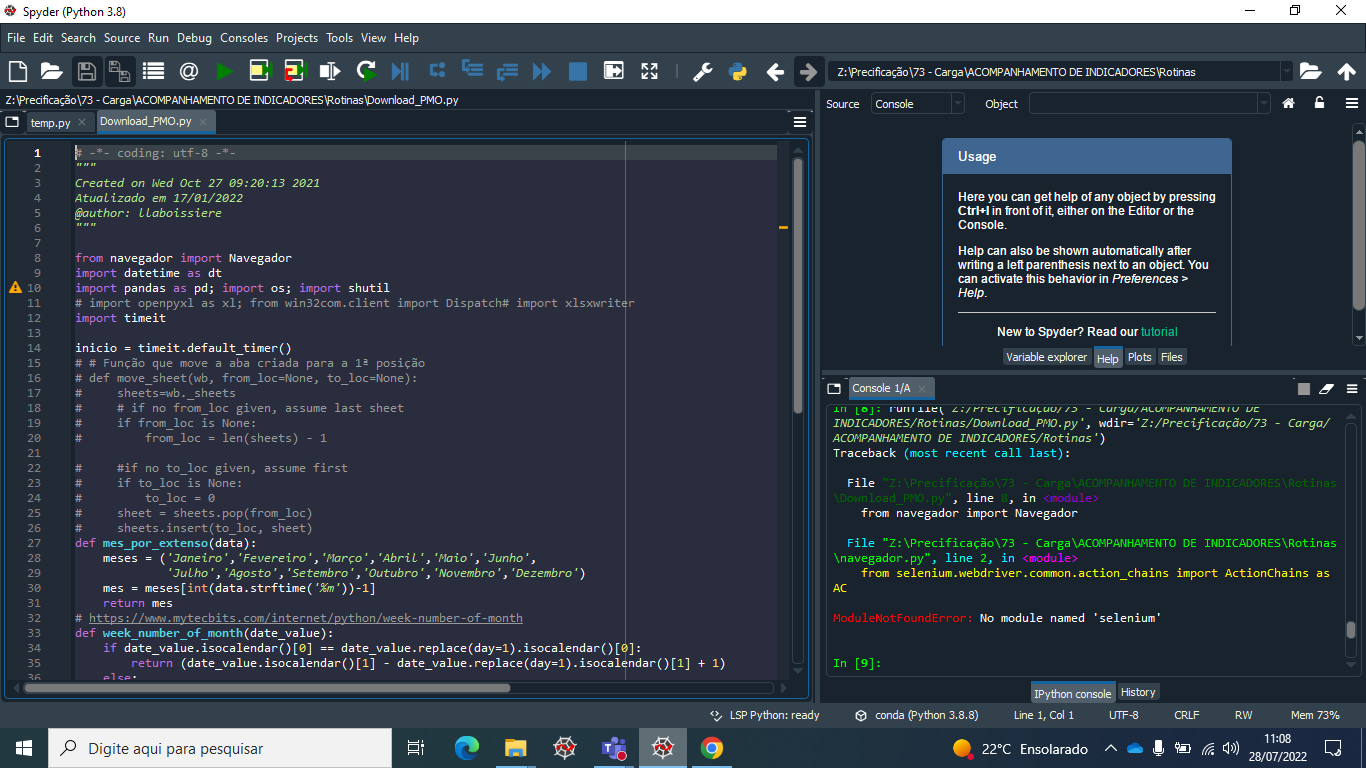
Task: Expand the Object combo box
Action: 1263,104
